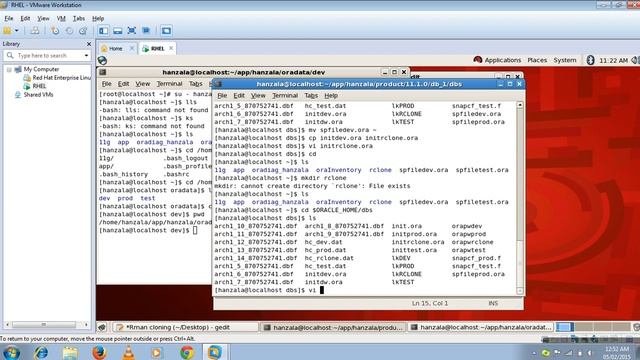The image size is (640, 360).
Task: Open File menu in dbs terminal
Action: 222,96
